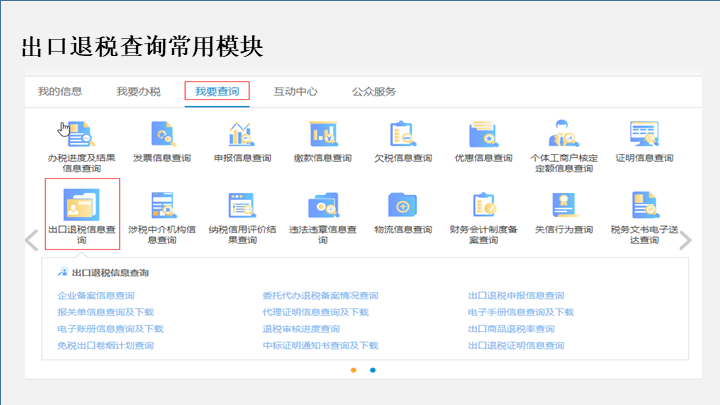Select 出口退税信息查询 folder icon
The height and width of the screenshot is (405, 720).
[81, 205]
